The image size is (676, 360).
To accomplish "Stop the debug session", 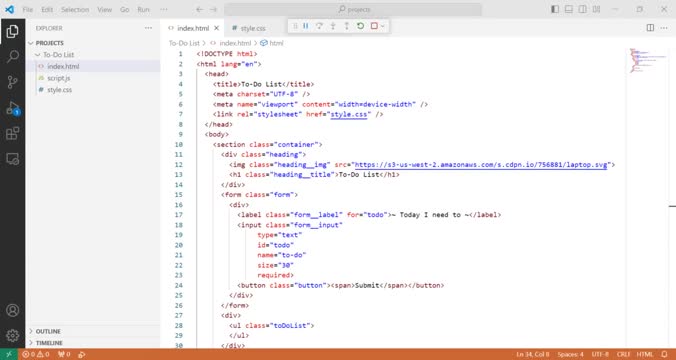I will click(x=374, y=26).
